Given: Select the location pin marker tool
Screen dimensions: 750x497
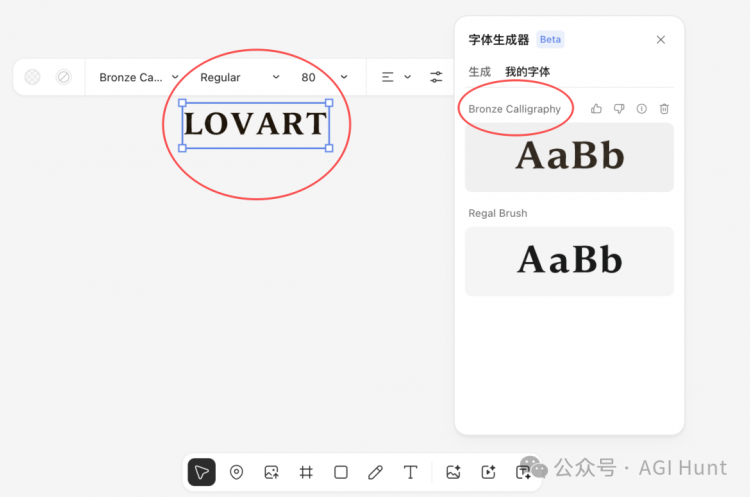Looking at the screenshot, I should coord(236,472).
